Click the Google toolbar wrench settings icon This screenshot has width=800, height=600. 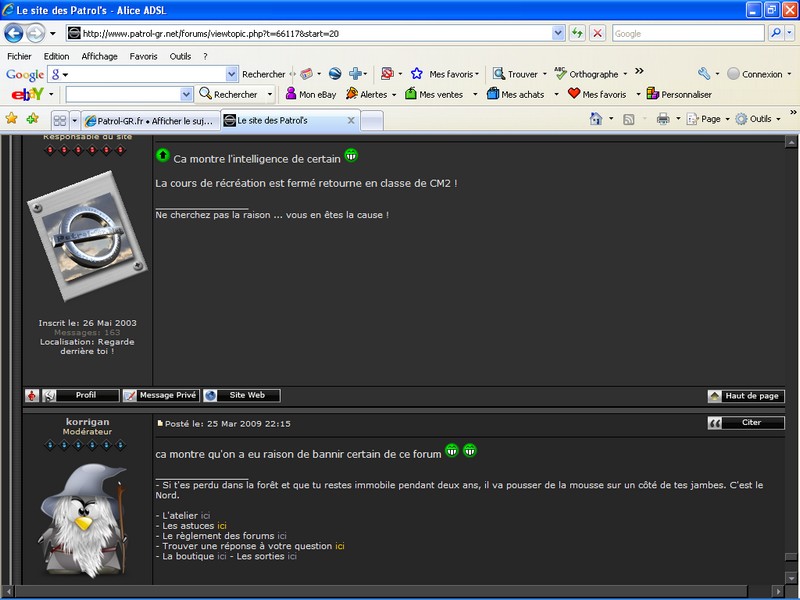pos(704,74)
